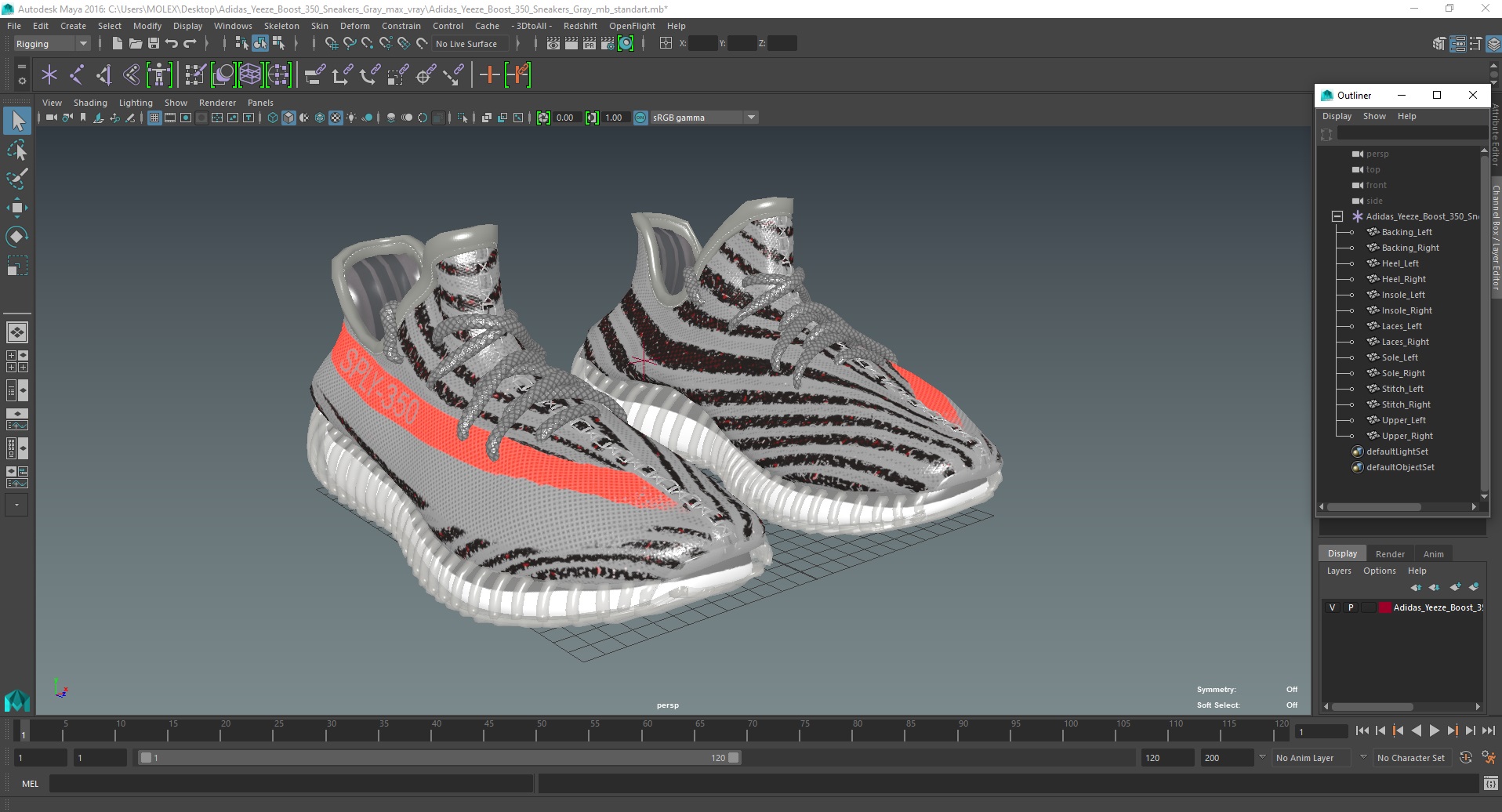
Task: Go to start of playback range
Action: [1362, 730]
